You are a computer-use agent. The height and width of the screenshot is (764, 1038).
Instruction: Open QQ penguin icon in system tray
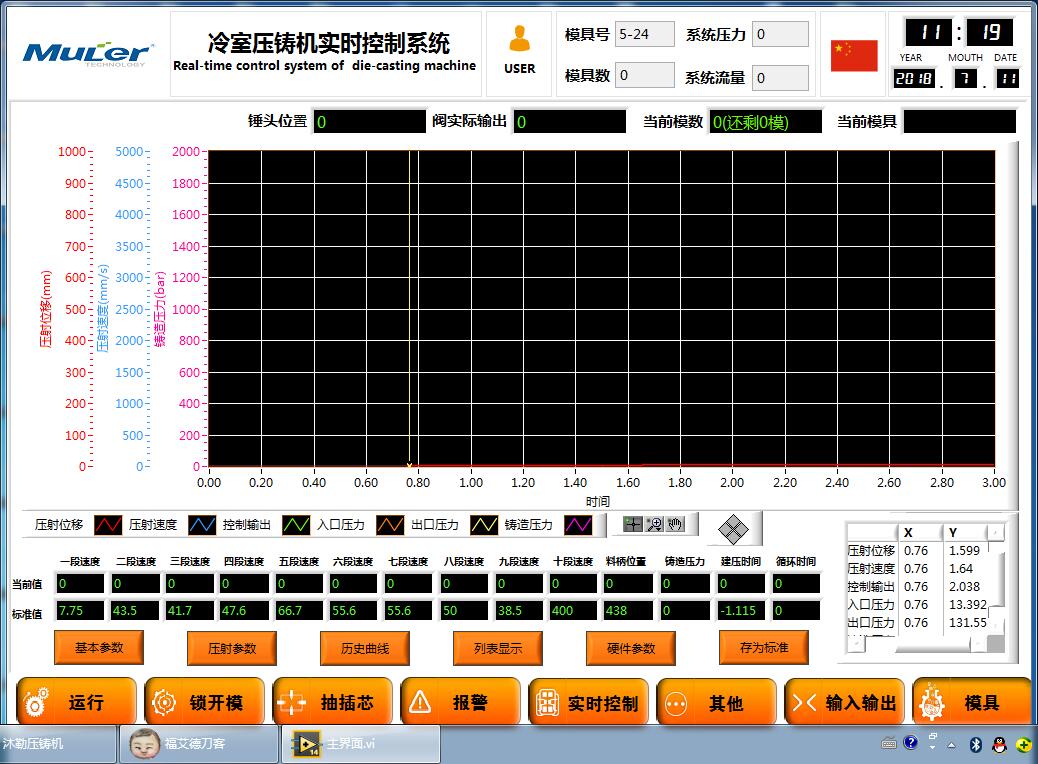[x=998, y=744]
